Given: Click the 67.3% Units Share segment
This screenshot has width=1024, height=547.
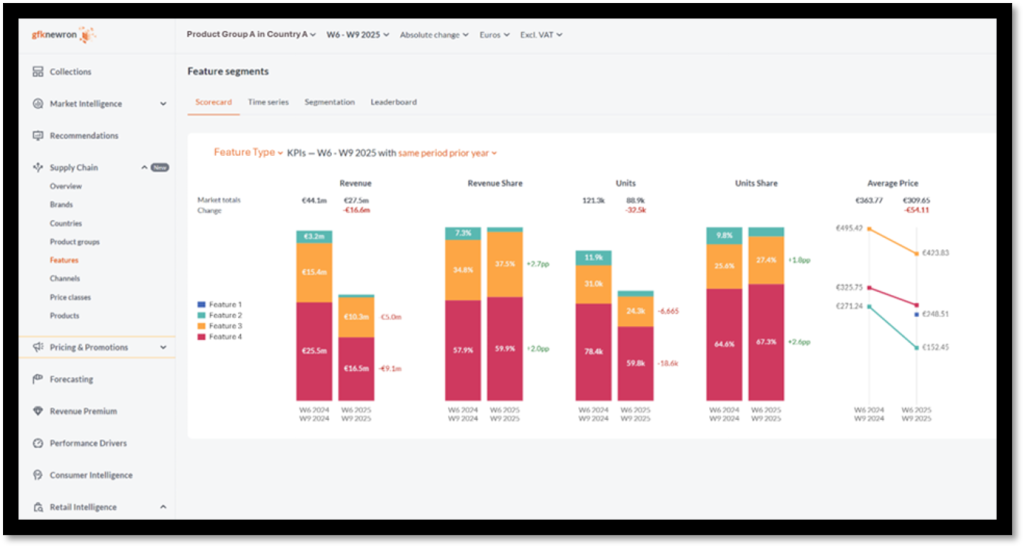Looking at the screenshot, I should (x=766, y=342).
